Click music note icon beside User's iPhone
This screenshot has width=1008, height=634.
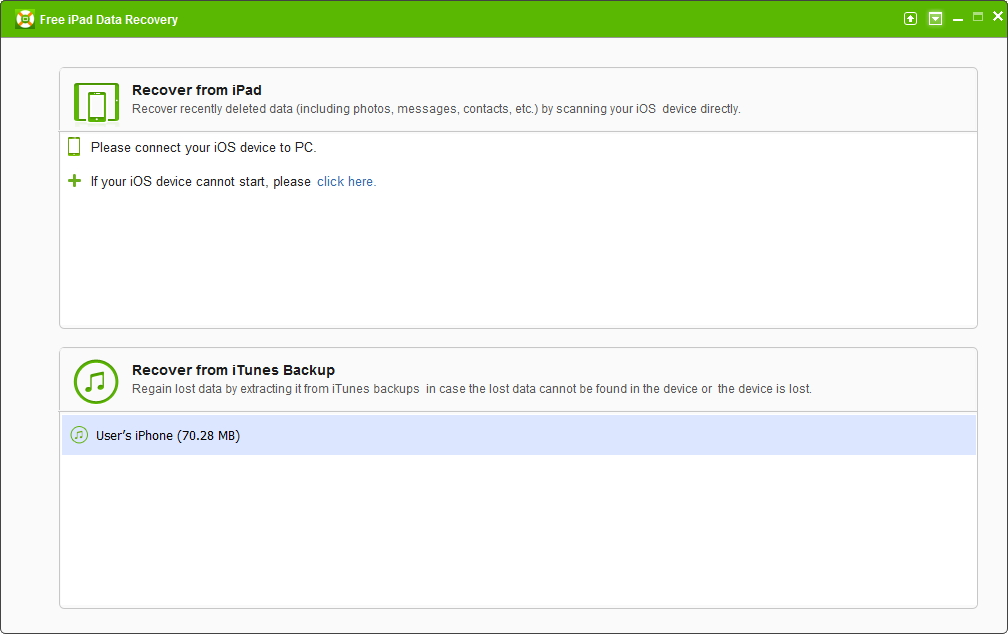coord(79,435)
